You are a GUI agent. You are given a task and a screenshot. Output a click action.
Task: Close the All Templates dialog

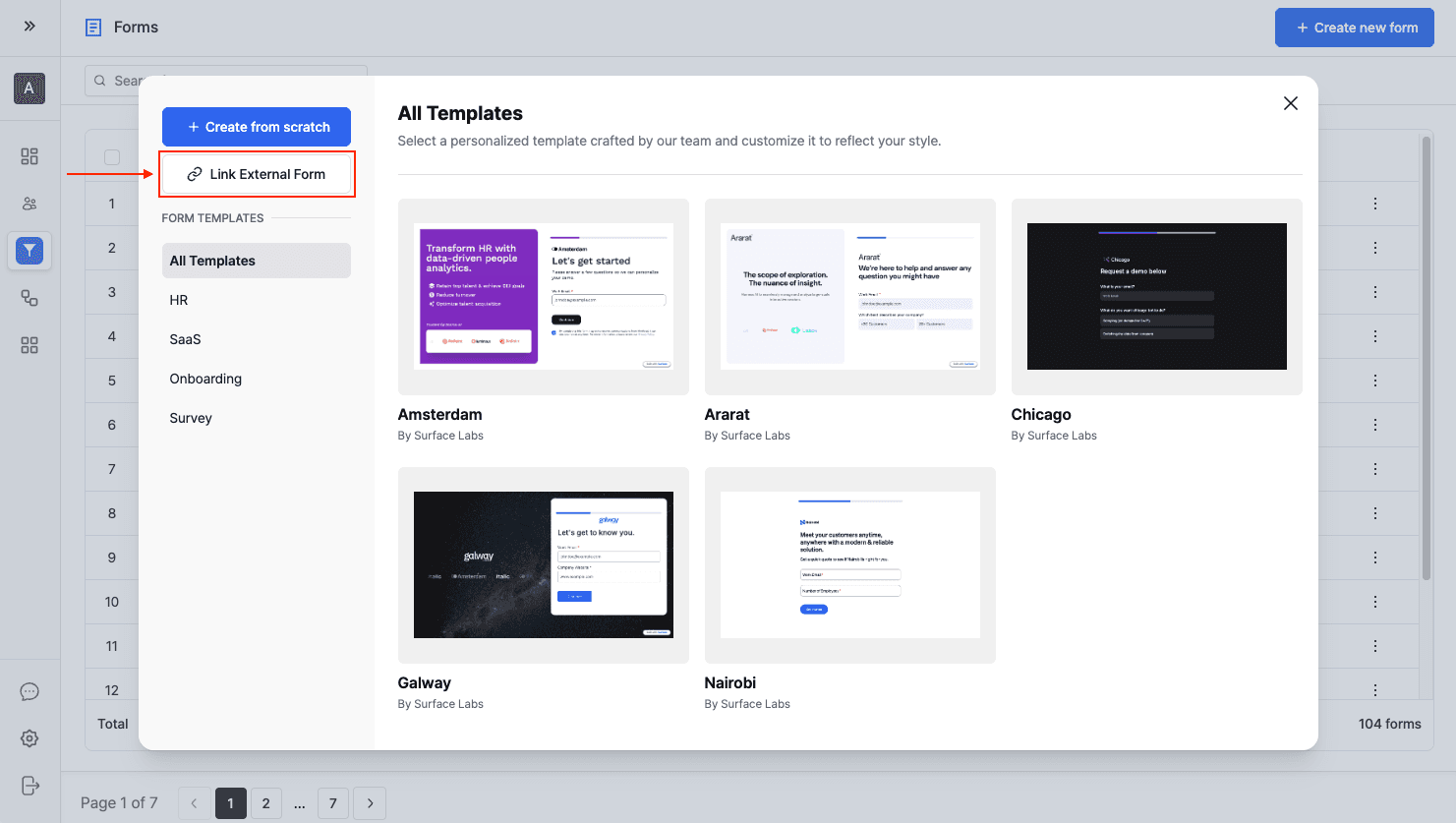[x=1291, y=103]
